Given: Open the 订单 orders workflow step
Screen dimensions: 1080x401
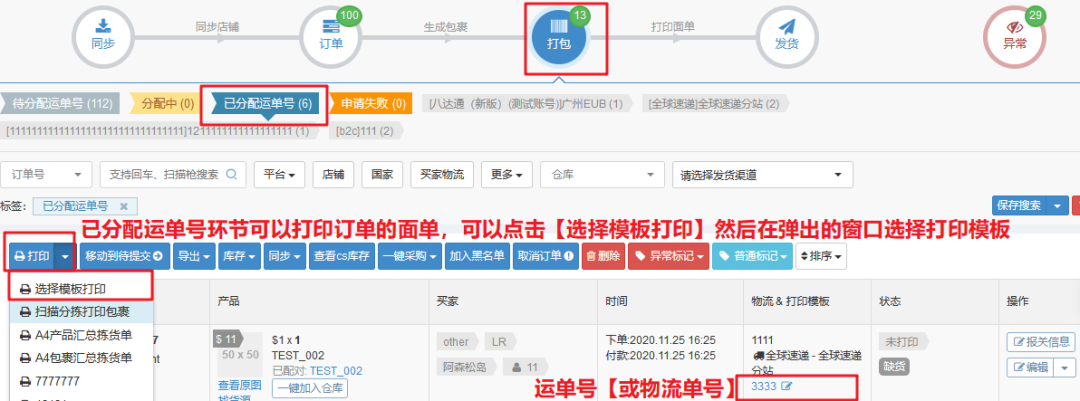Looking at the screenshot, I should click(x=331, y=37).
